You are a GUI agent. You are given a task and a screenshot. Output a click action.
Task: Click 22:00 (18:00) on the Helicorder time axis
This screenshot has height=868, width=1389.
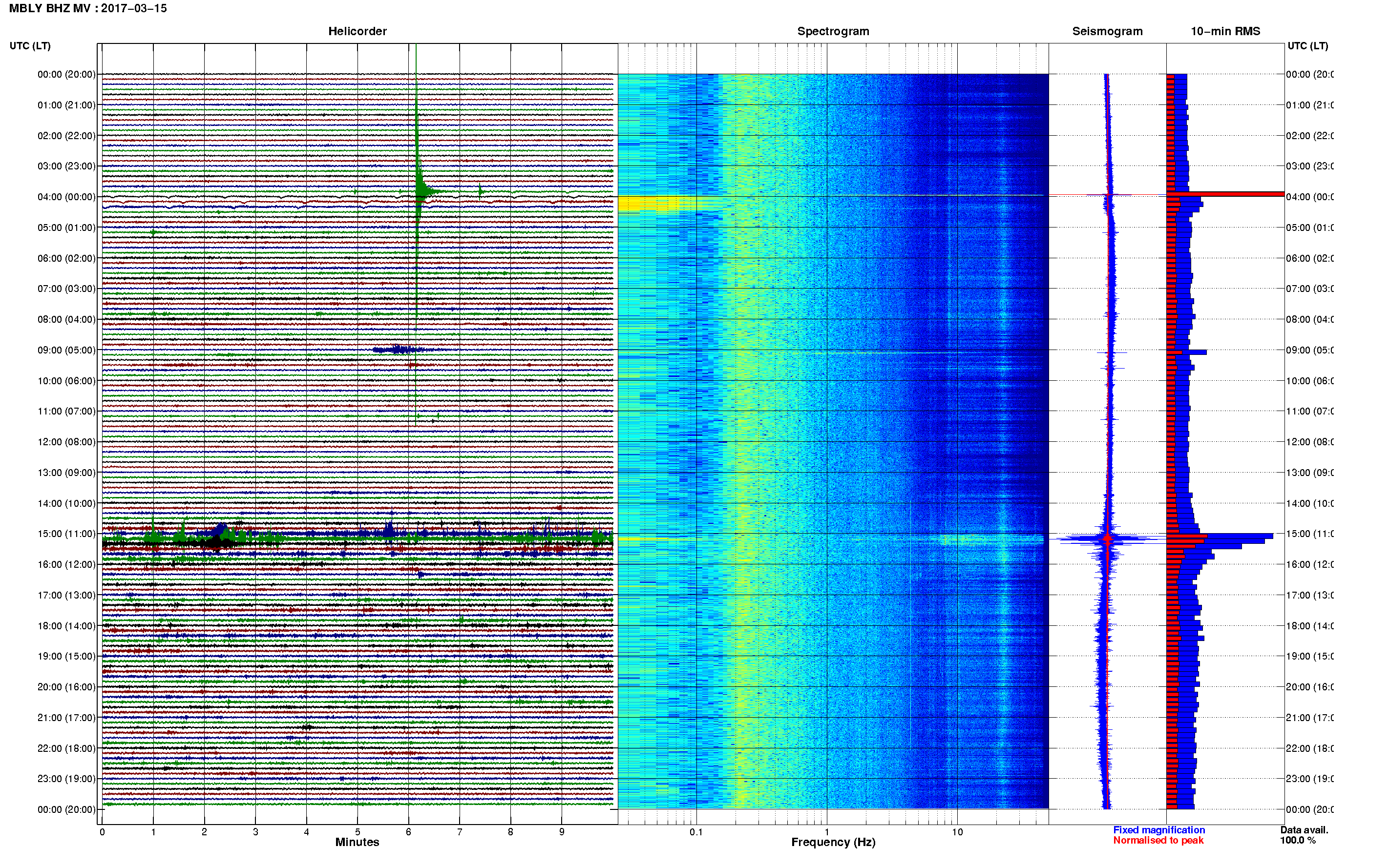pos(66,748)
